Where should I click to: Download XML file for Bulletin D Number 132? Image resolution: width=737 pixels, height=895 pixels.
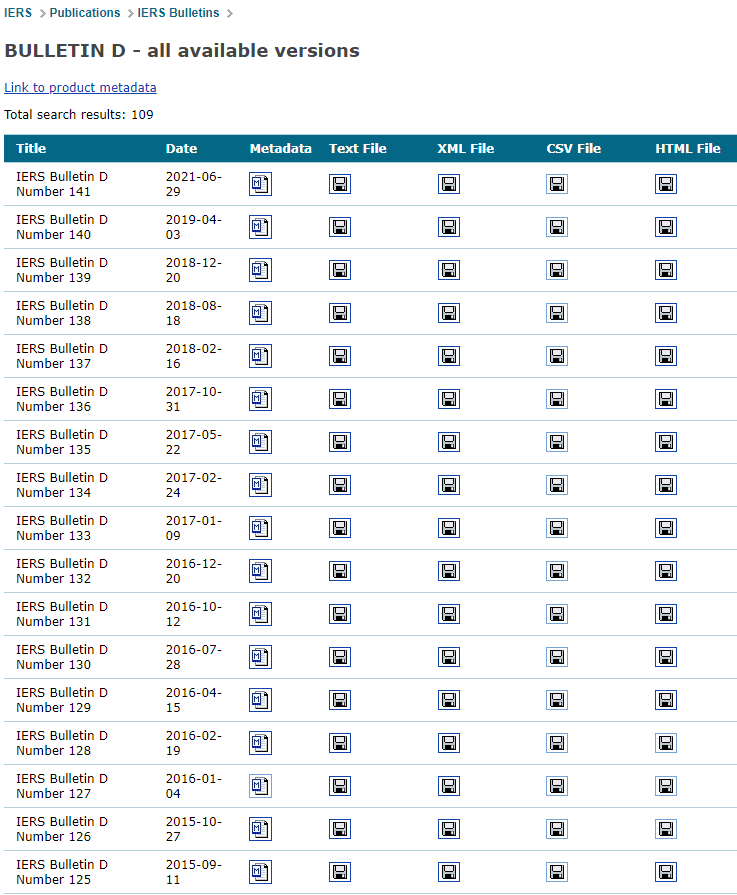coord(449,571)
